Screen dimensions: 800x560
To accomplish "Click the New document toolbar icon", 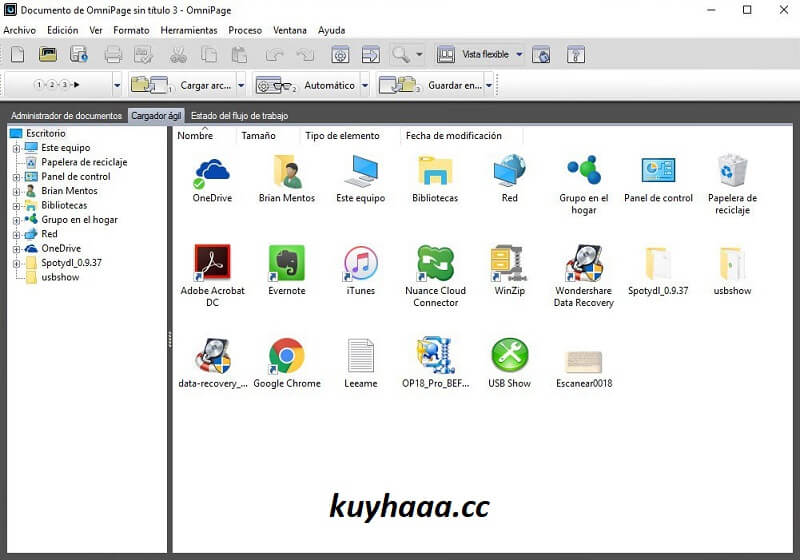I will point(17,54).
